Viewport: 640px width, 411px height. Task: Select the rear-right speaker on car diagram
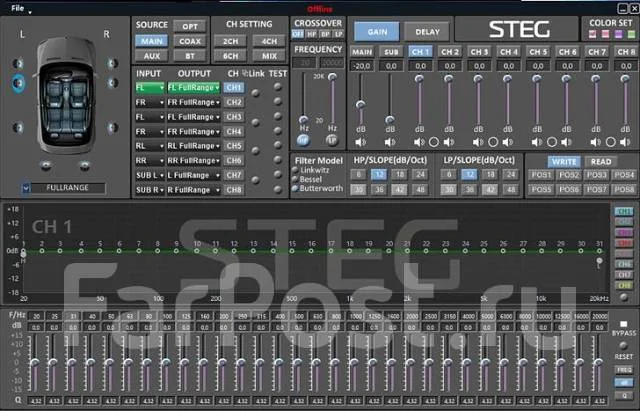[x=113, y=127]
